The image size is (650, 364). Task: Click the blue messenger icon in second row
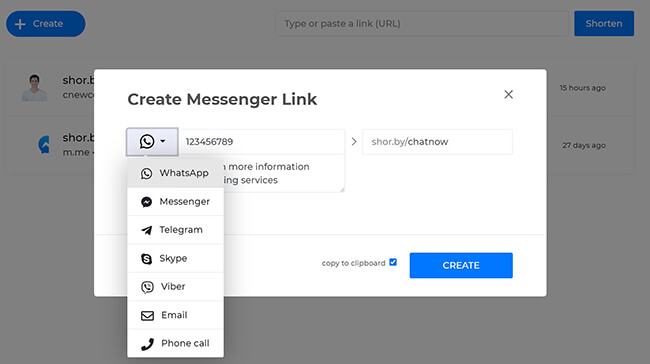[x=44, y=145]
